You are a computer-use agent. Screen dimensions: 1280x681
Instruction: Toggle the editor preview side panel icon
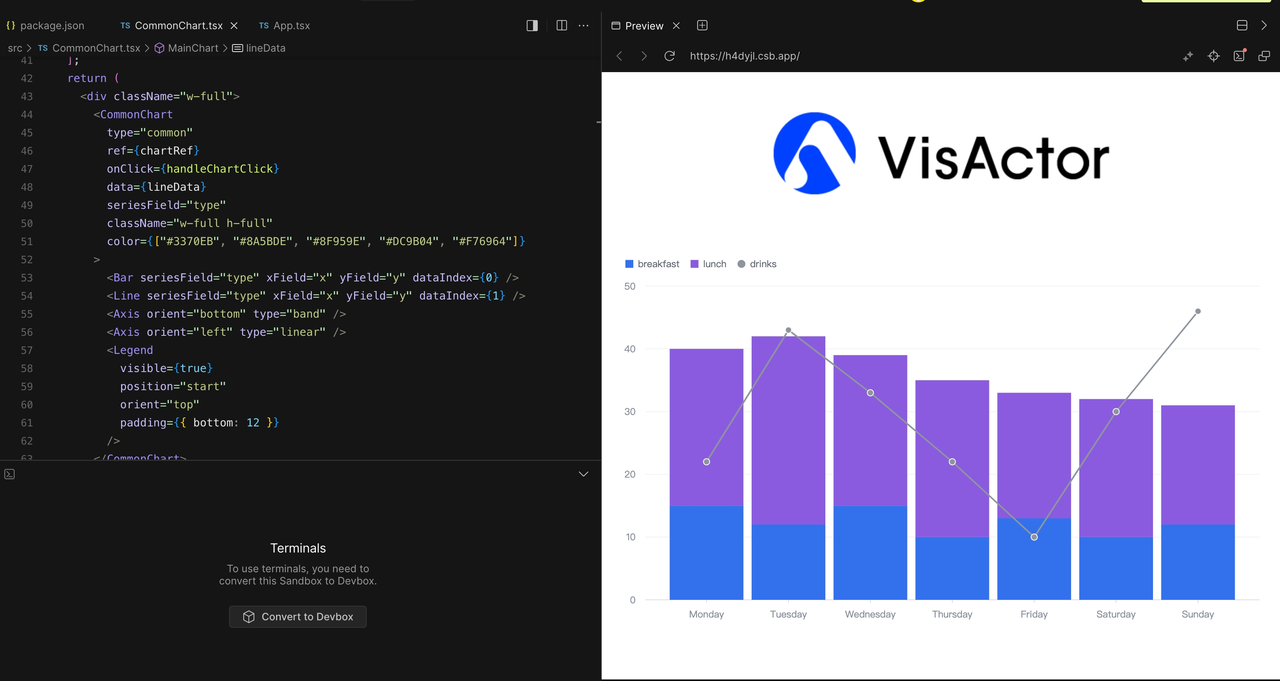532,26
